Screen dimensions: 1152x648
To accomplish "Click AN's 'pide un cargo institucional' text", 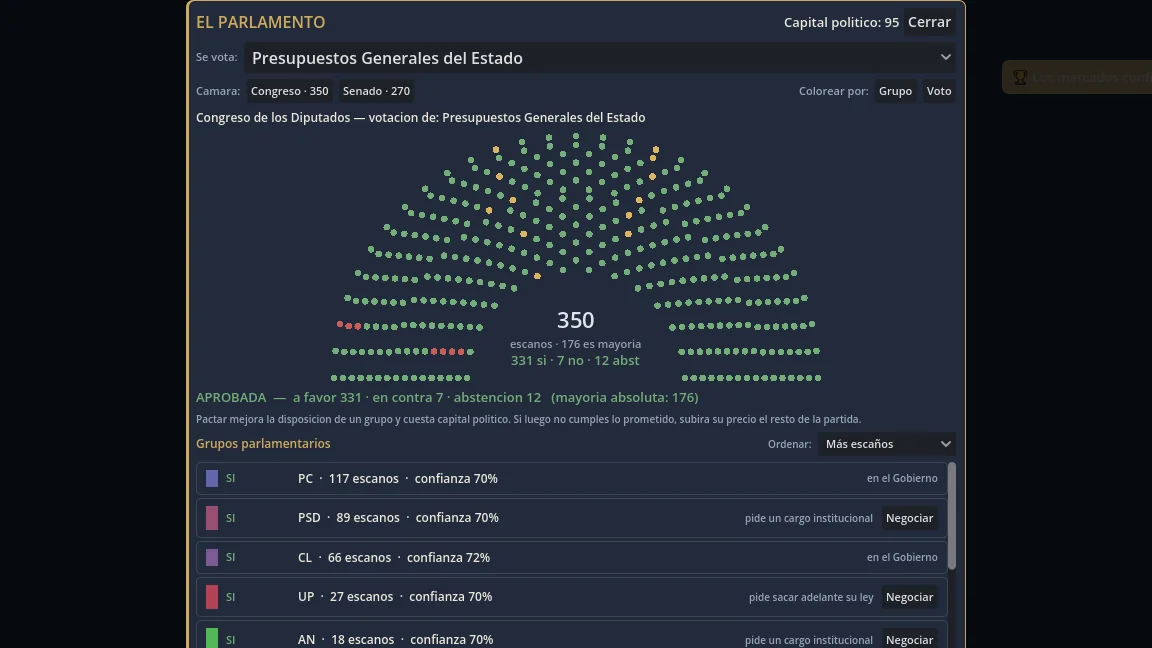I will click(x=809, y=640).
